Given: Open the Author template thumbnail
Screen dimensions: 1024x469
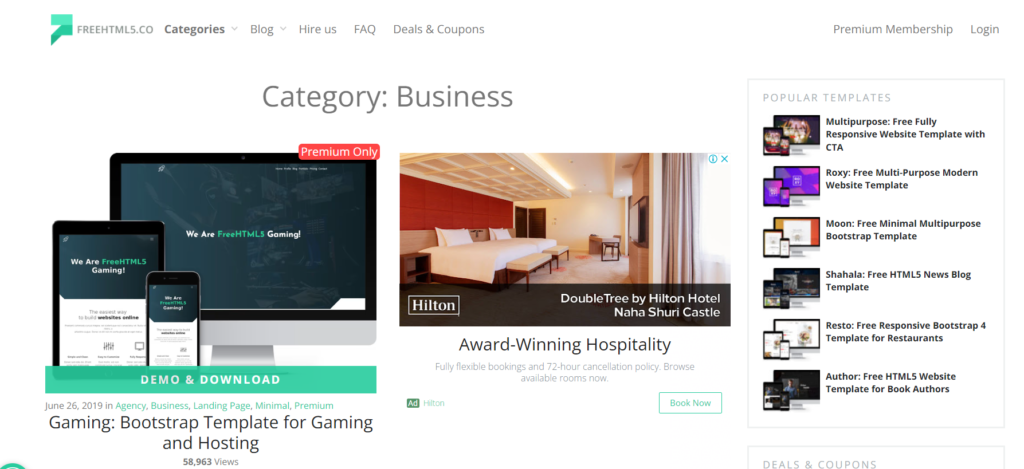Looking at the screenshot, I should (792, 389).
